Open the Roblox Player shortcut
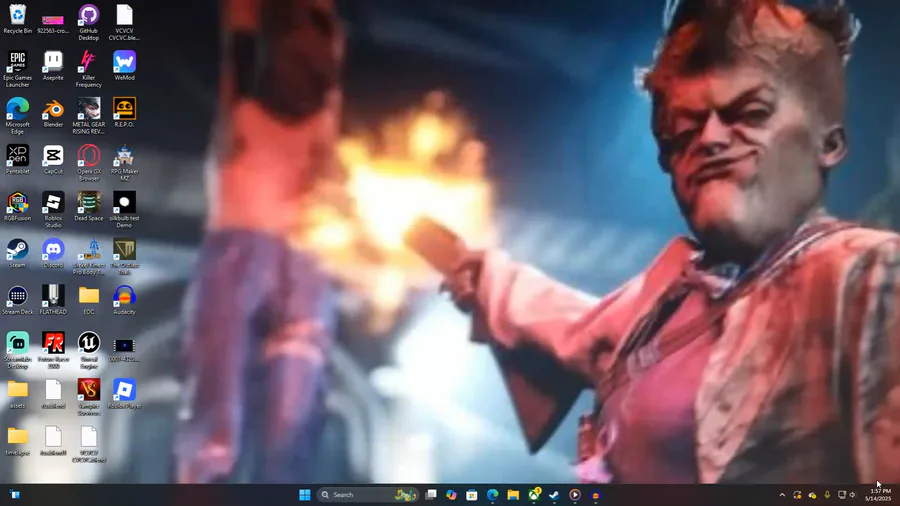900x506 pixels. coord(124,394)
